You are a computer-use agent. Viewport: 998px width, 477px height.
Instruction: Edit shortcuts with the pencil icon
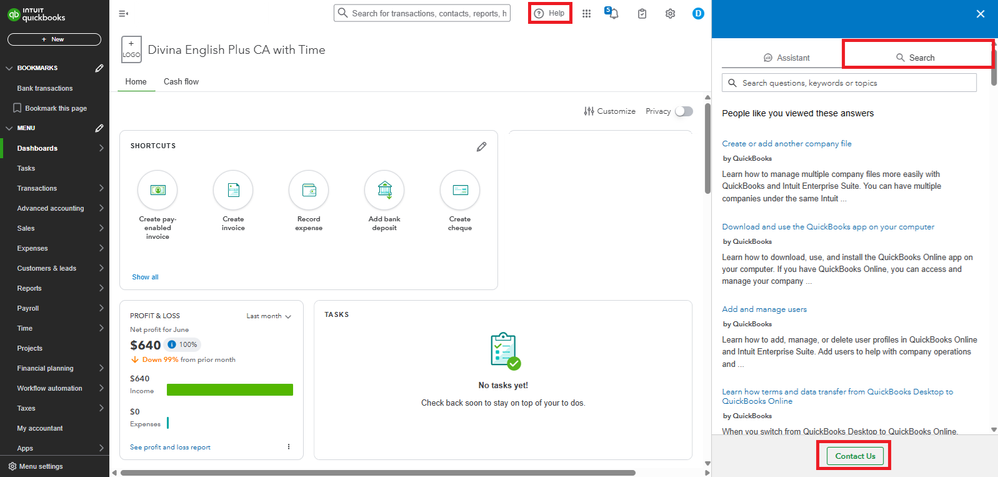(x=481, y=146)
